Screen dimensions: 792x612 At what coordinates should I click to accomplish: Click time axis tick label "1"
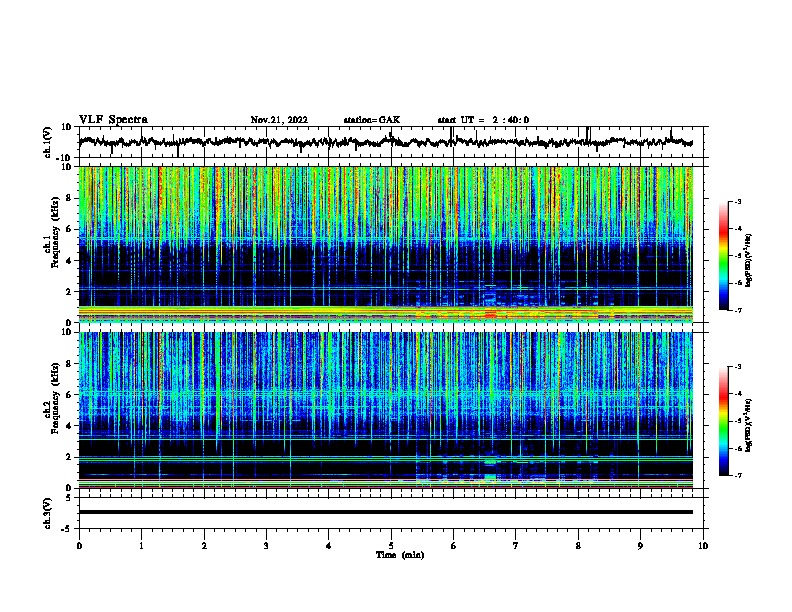(x=141, y=546)
